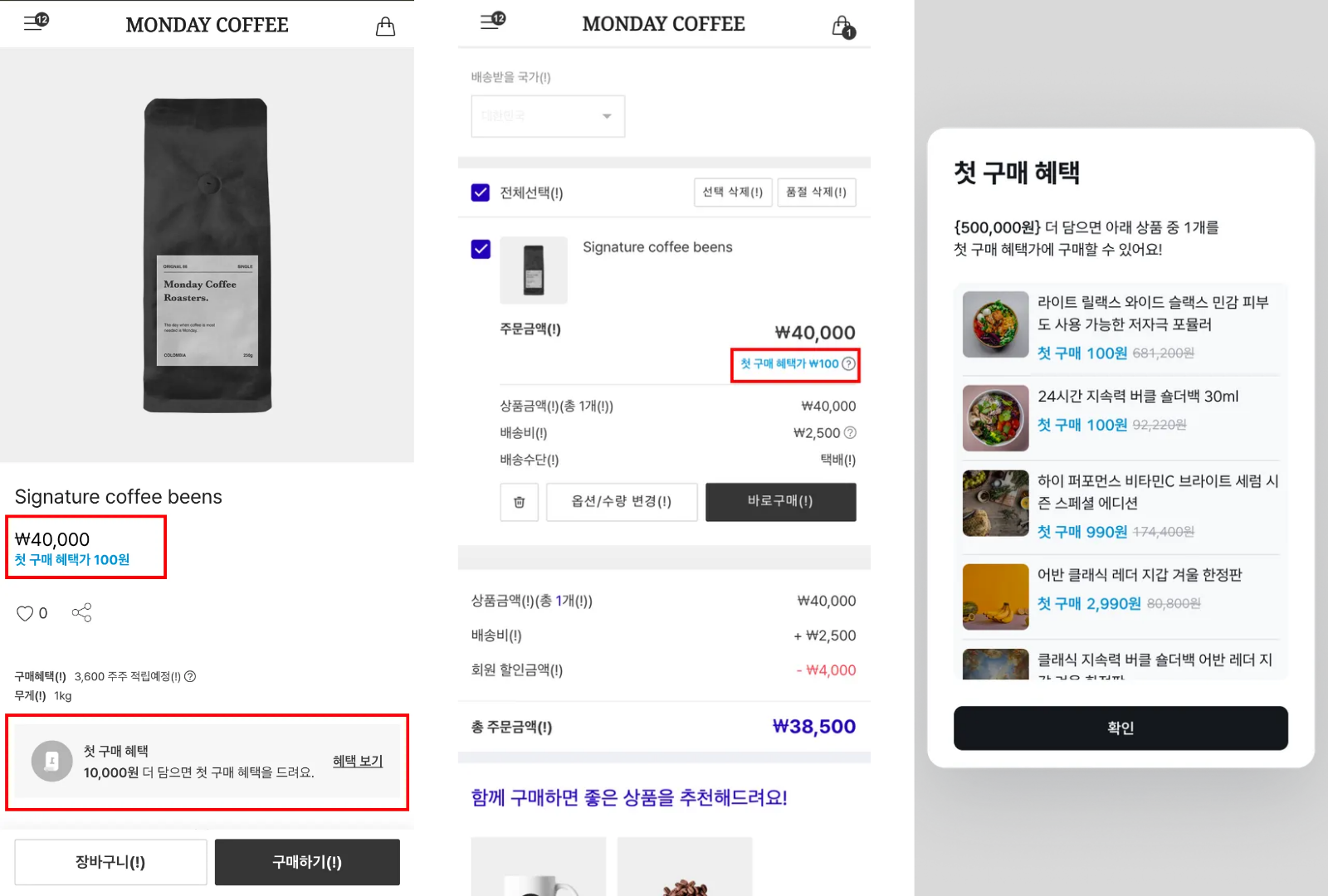Screen dimensions: 1328x896
Task: Open hamburger menu on product page
Action: click(x=36, y=22)
